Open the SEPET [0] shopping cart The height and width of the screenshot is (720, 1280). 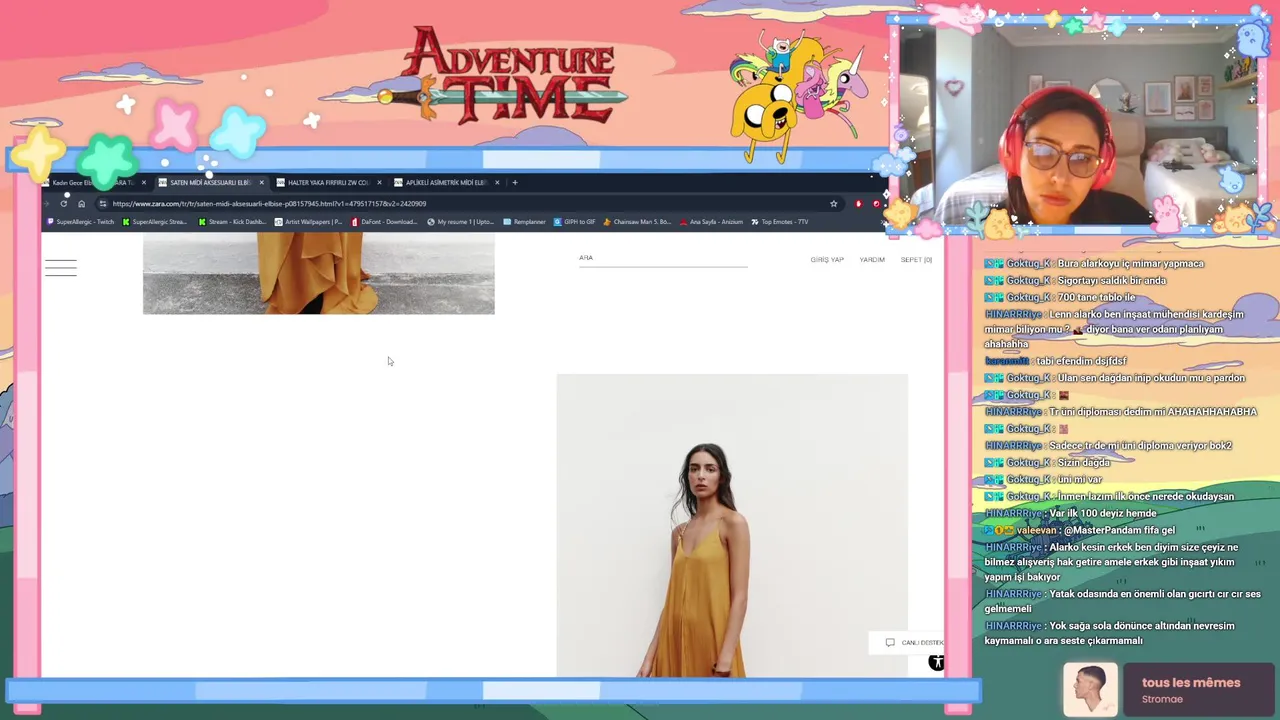tap(916, 260)
